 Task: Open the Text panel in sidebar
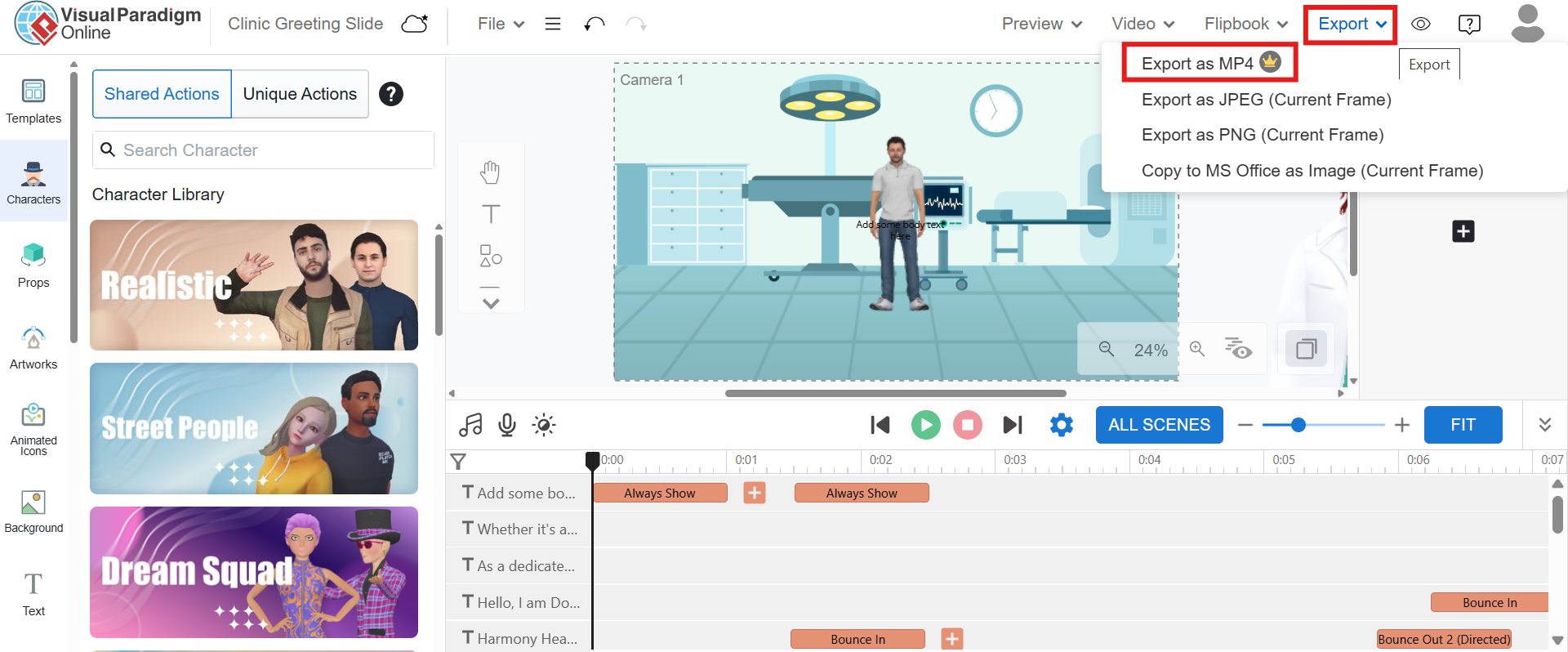(33, 593)
